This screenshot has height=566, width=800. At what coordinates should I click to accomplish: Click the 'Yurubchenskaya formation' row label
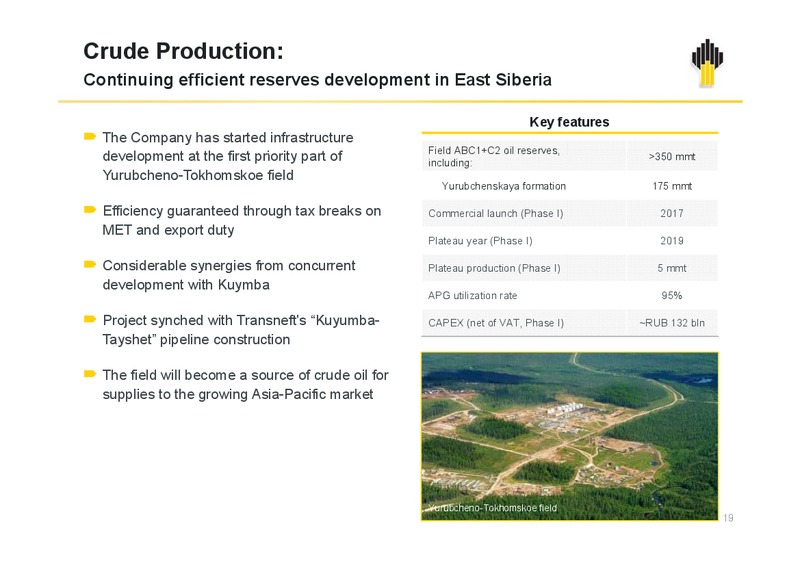tap(504, 186)
